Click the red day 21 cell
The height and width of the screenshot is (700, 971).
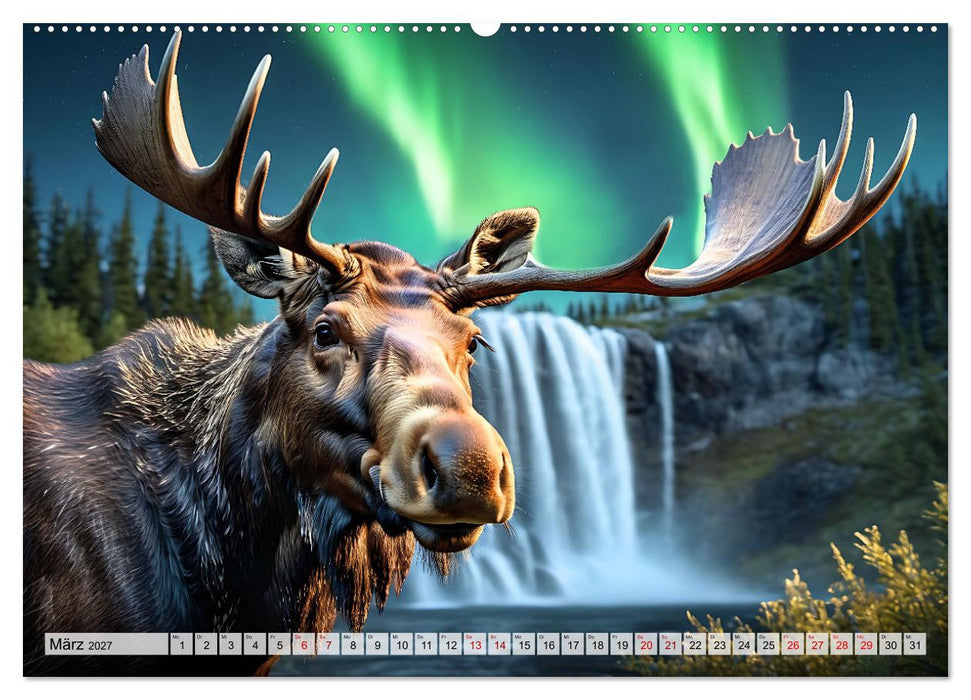pyautogui.click(x=671, y=644)
